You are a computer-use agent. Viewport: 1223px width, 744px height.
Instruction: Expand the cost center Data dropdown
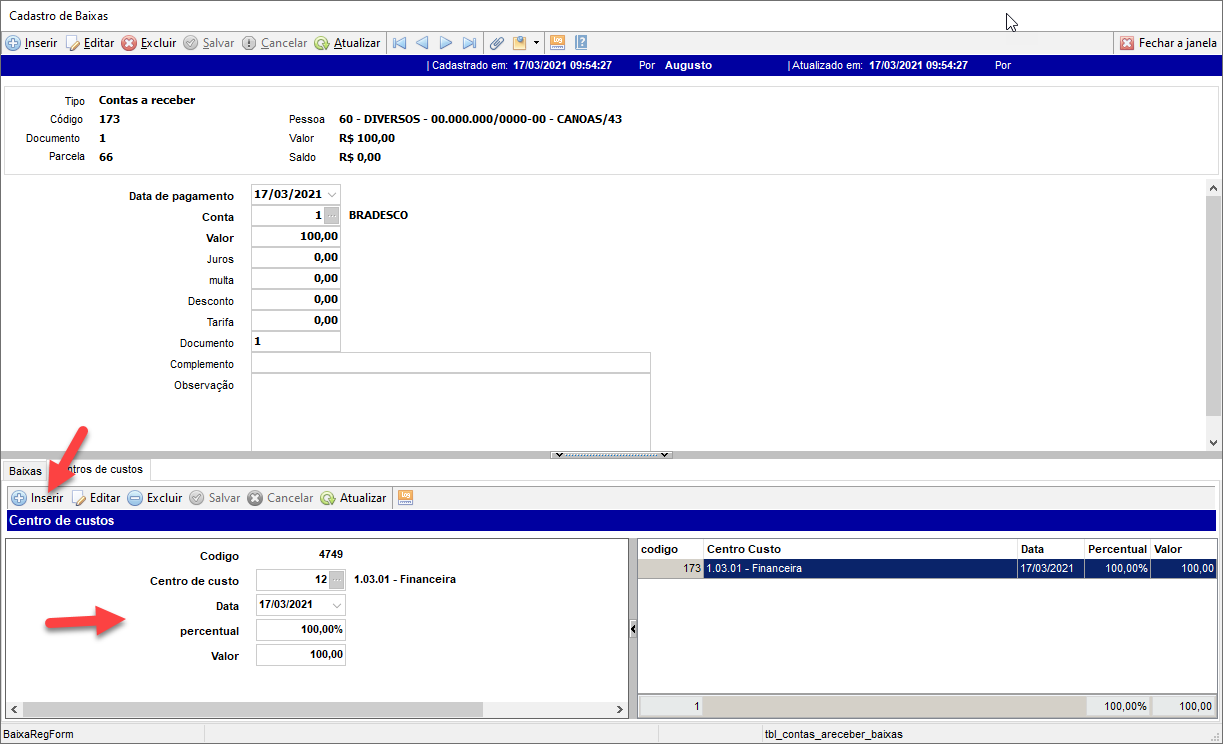coord(337,605)
